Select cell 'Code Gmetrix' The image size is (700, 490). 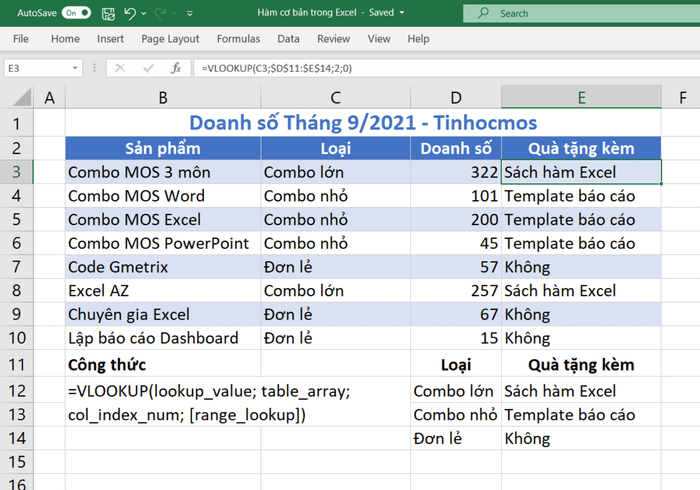163,266
